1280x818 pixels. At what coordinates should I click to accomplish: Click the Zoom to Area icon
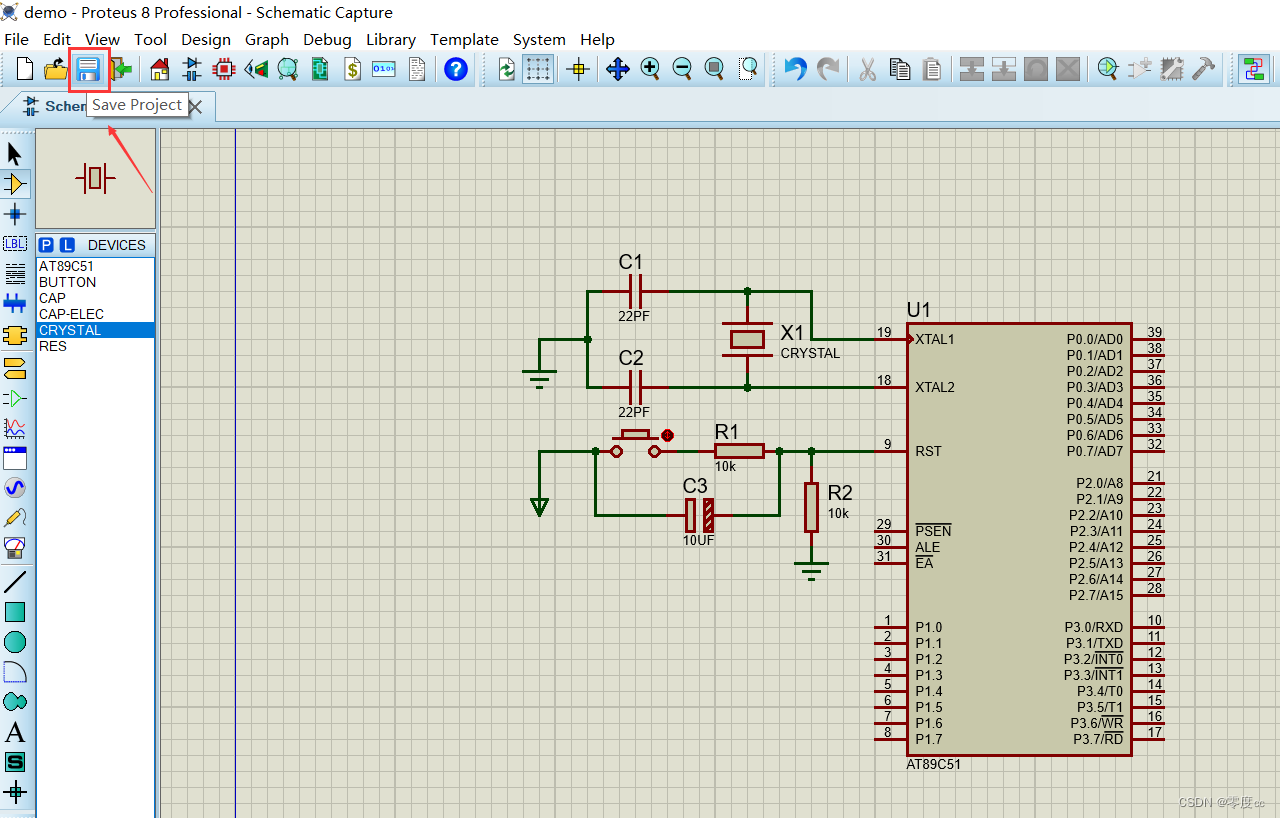click(x=747, y=69)
